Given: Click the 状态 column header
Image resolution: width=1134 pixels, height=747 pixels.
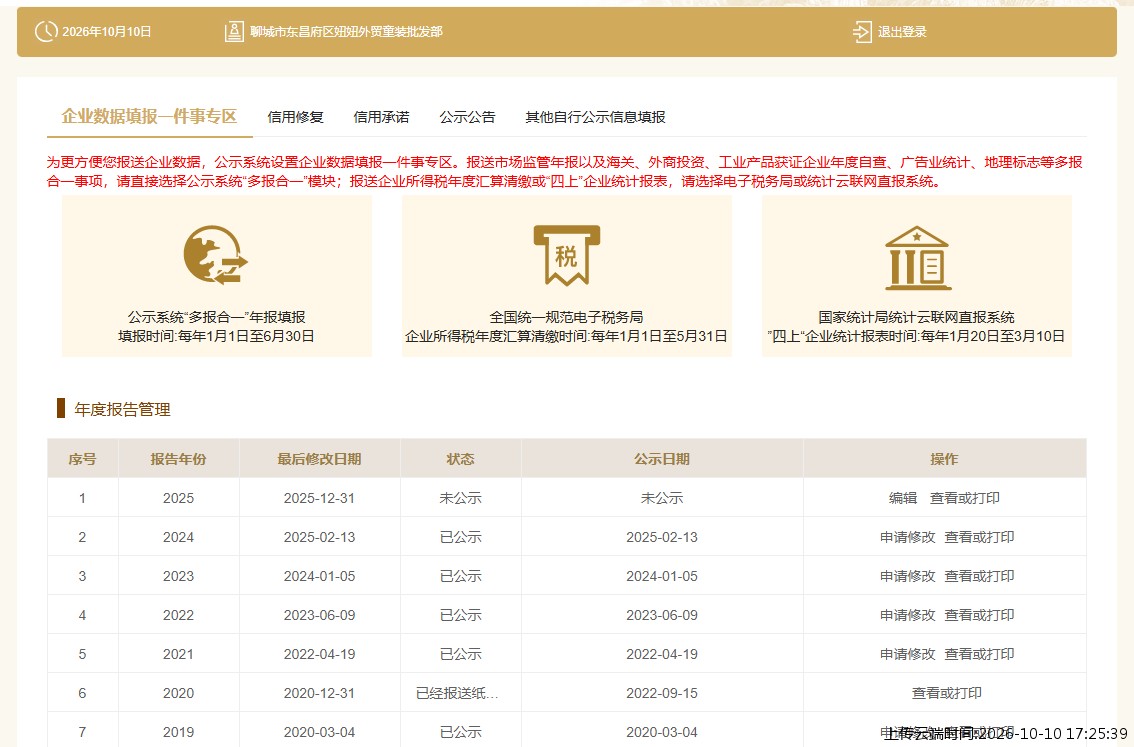Looking at the screenshot, I should pos(460,459).
